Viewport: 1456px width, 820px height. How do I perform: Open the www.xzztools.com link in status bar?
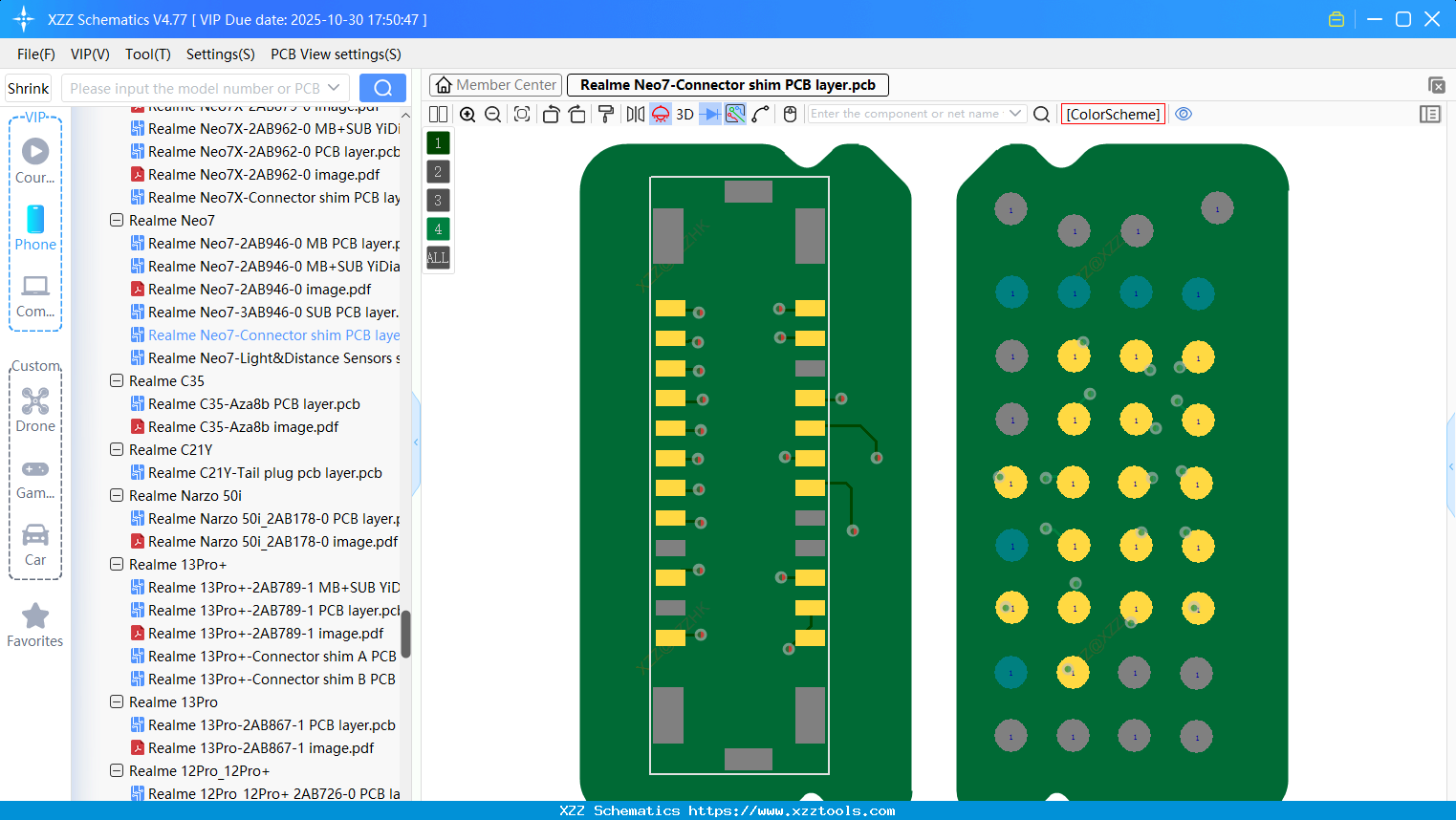pos(792,810)
